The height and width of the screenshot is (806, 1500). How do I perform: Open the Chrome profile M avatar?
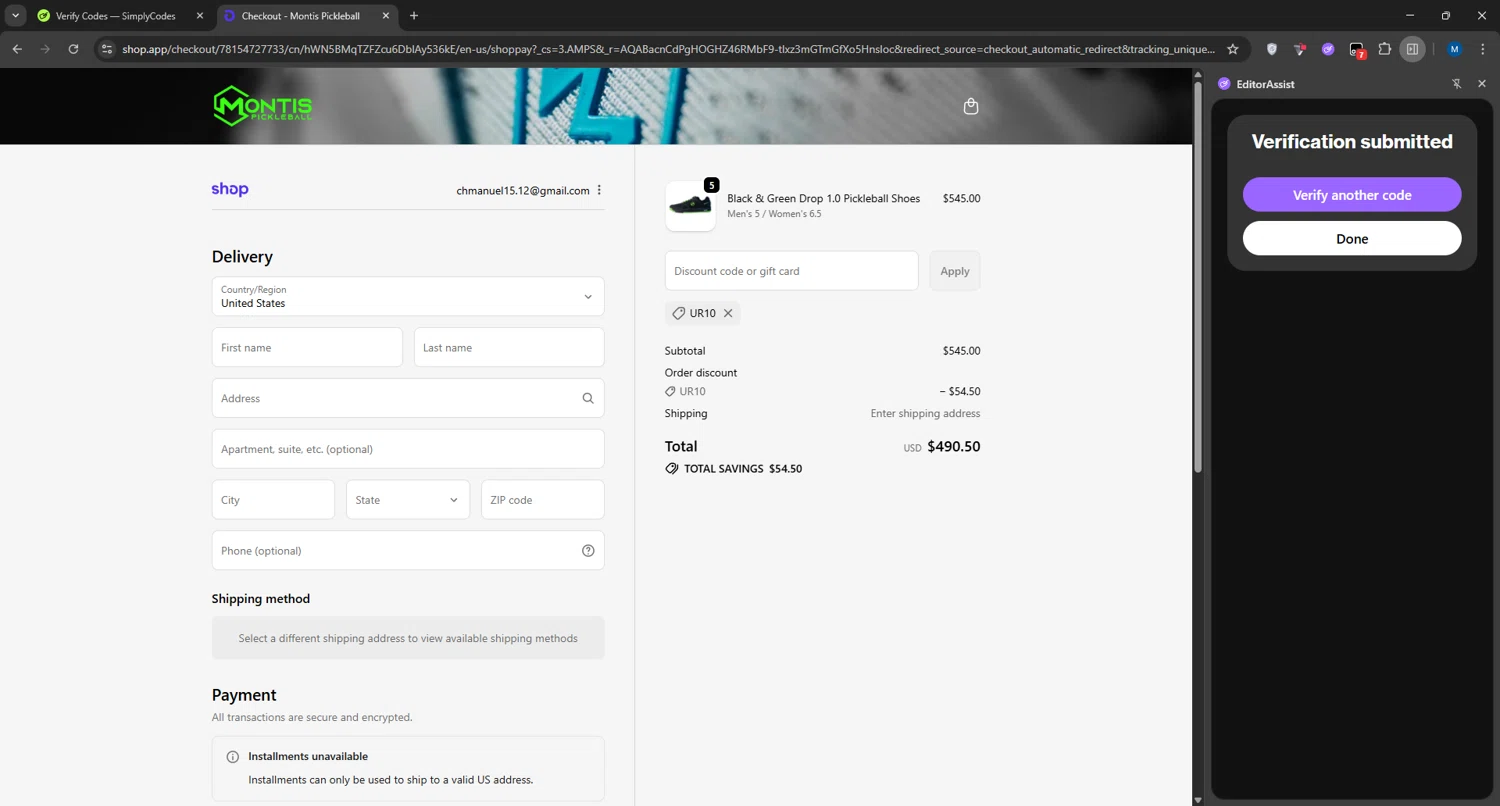[1455, 49]
